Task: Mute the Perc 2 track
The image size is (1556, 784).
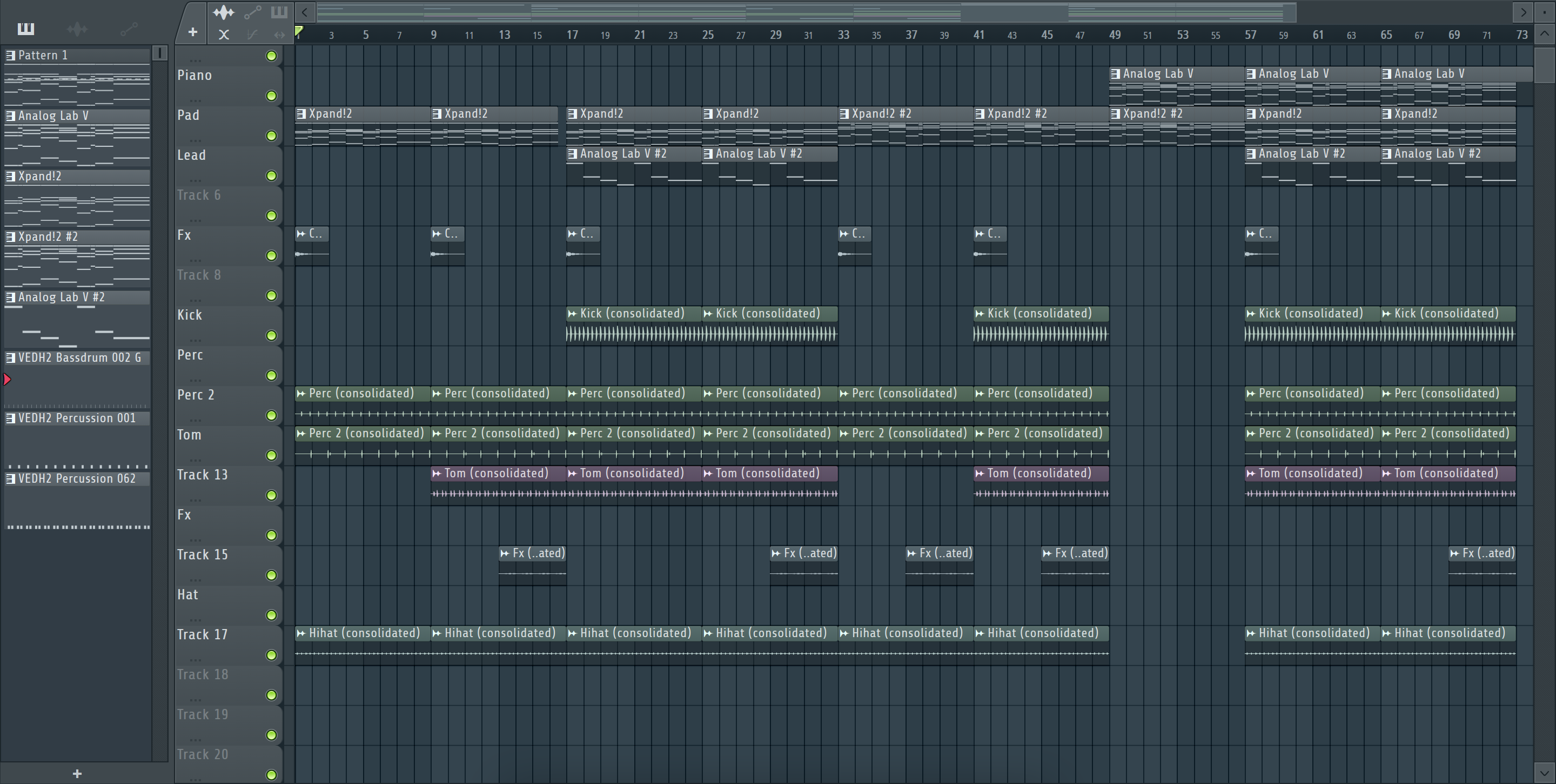Action: point(271,415)
